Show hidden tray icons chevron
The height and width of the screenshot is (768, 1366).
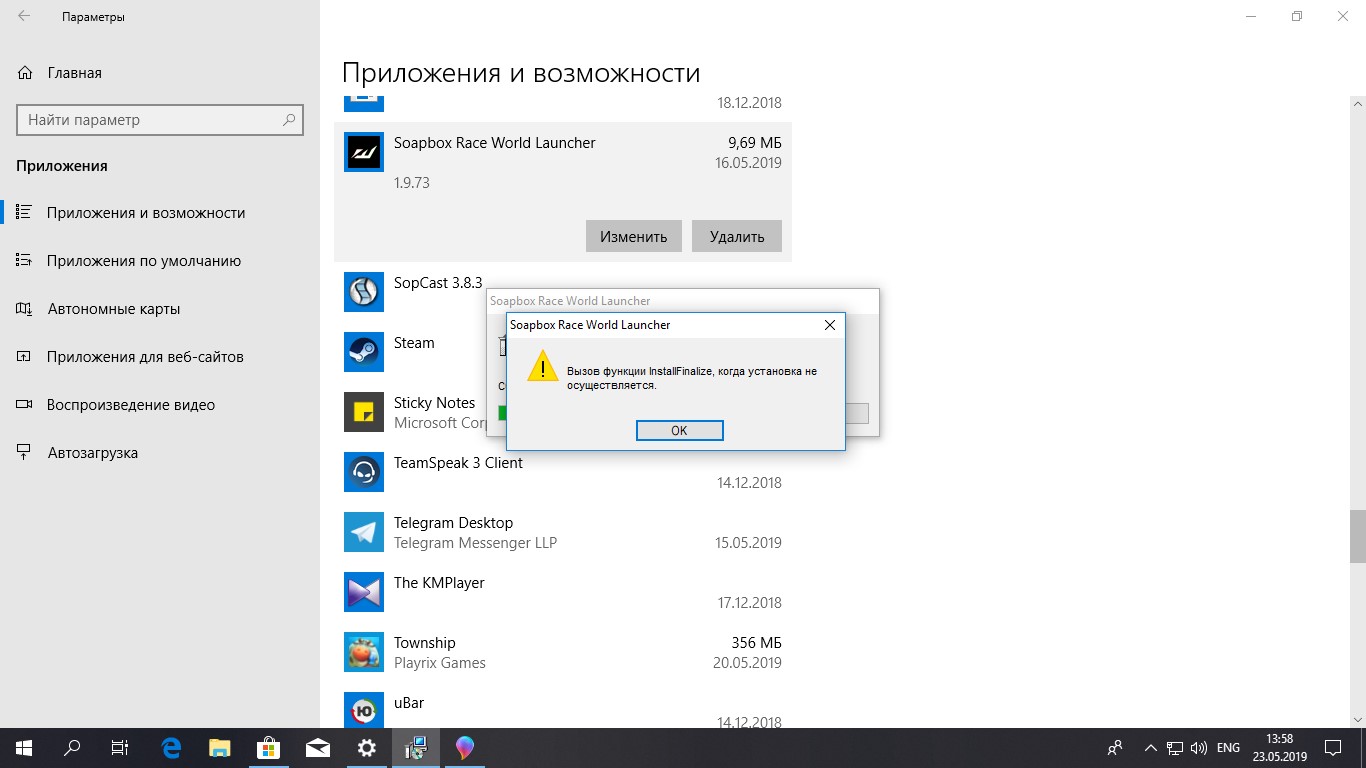pos(1150,747)
